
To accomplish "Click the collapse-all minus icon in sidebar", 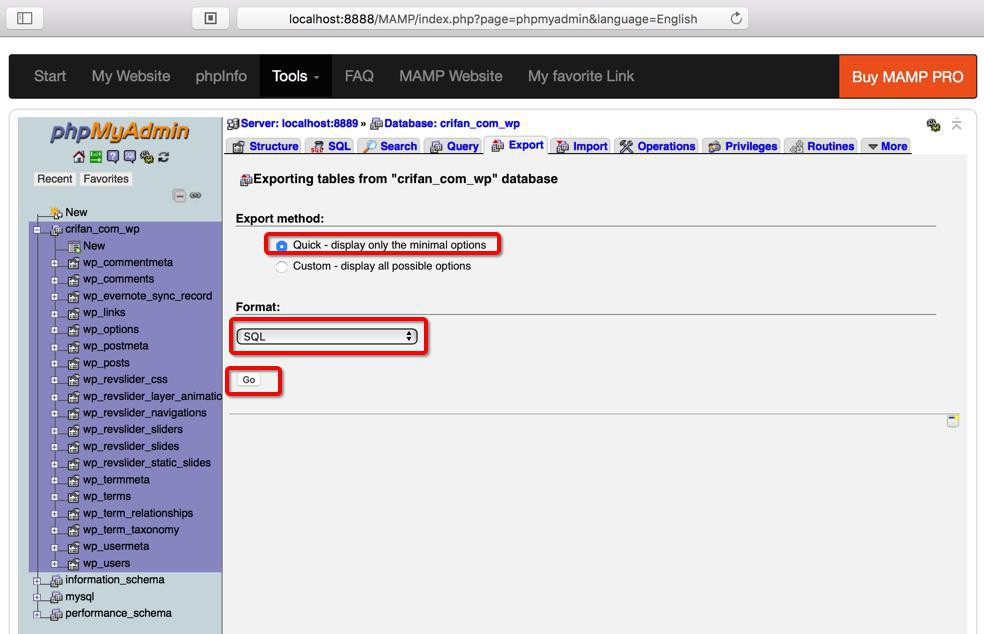I will pos(179,196).
